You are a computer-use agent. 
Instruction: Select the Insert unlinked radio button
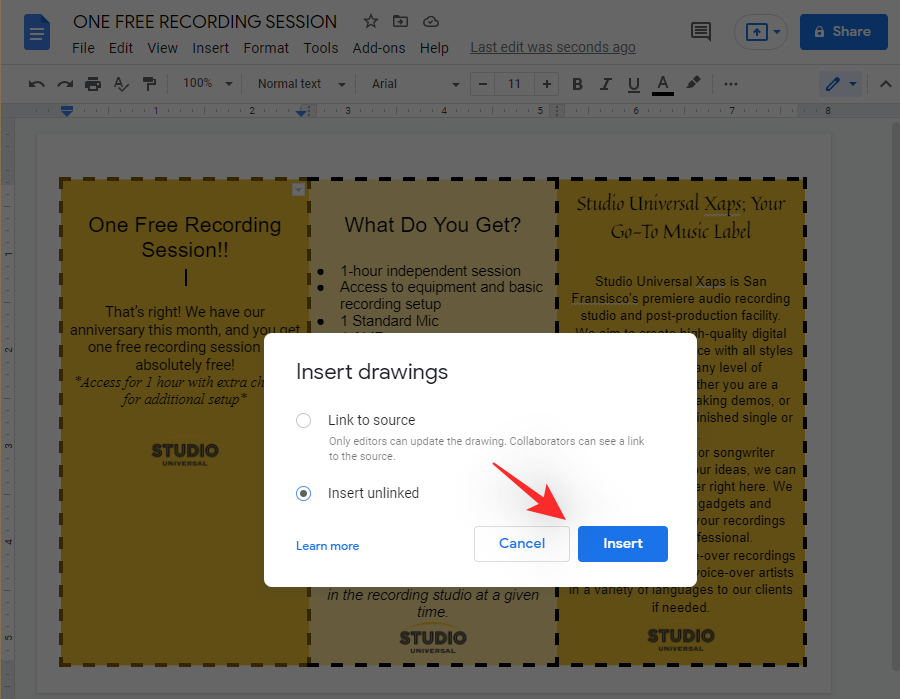pyautogui.click(x=304, y=493)
